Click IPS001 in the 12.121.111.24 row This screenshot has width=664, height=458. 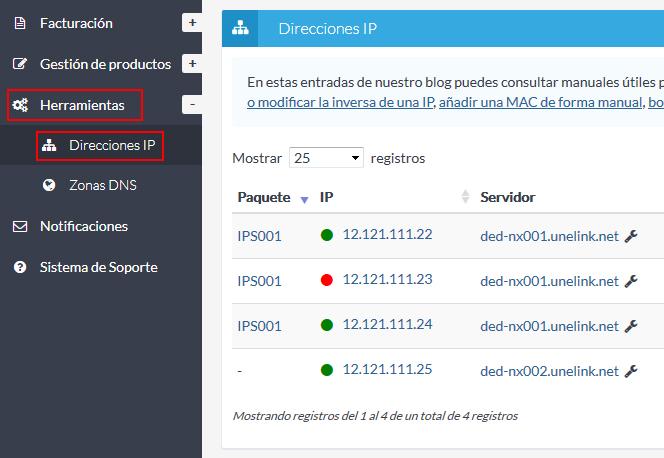click(x=259, y=326)
